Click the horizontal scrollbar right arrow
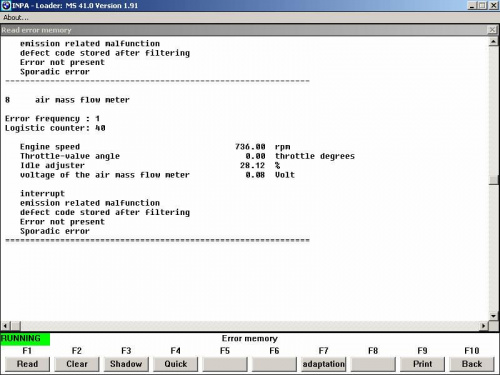500x375 pixels. (x=484, y=326)
